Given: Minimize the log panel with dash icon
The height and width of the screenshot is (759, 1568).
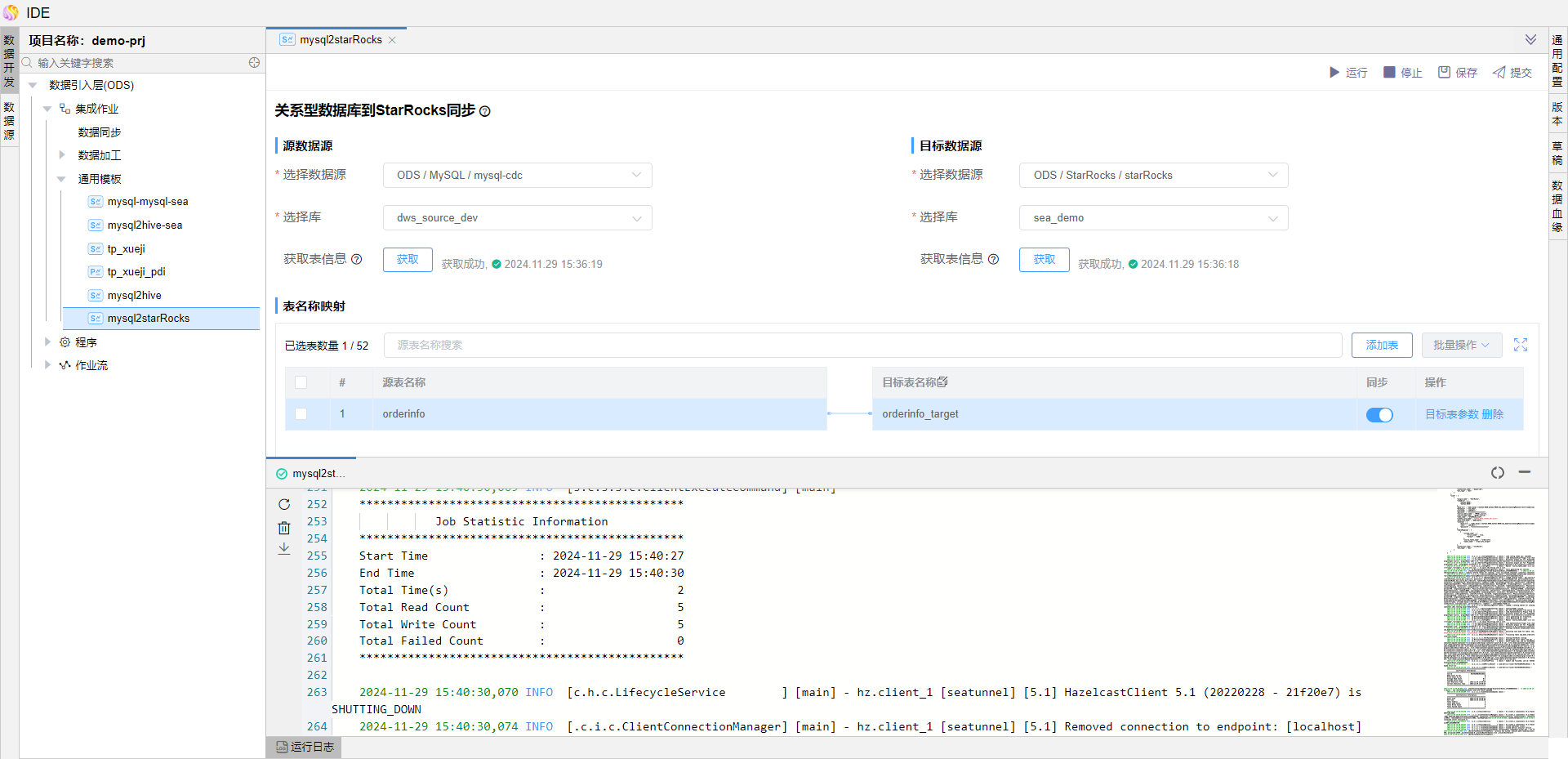Looking at the screenshot, I should tap(1524, 472).
